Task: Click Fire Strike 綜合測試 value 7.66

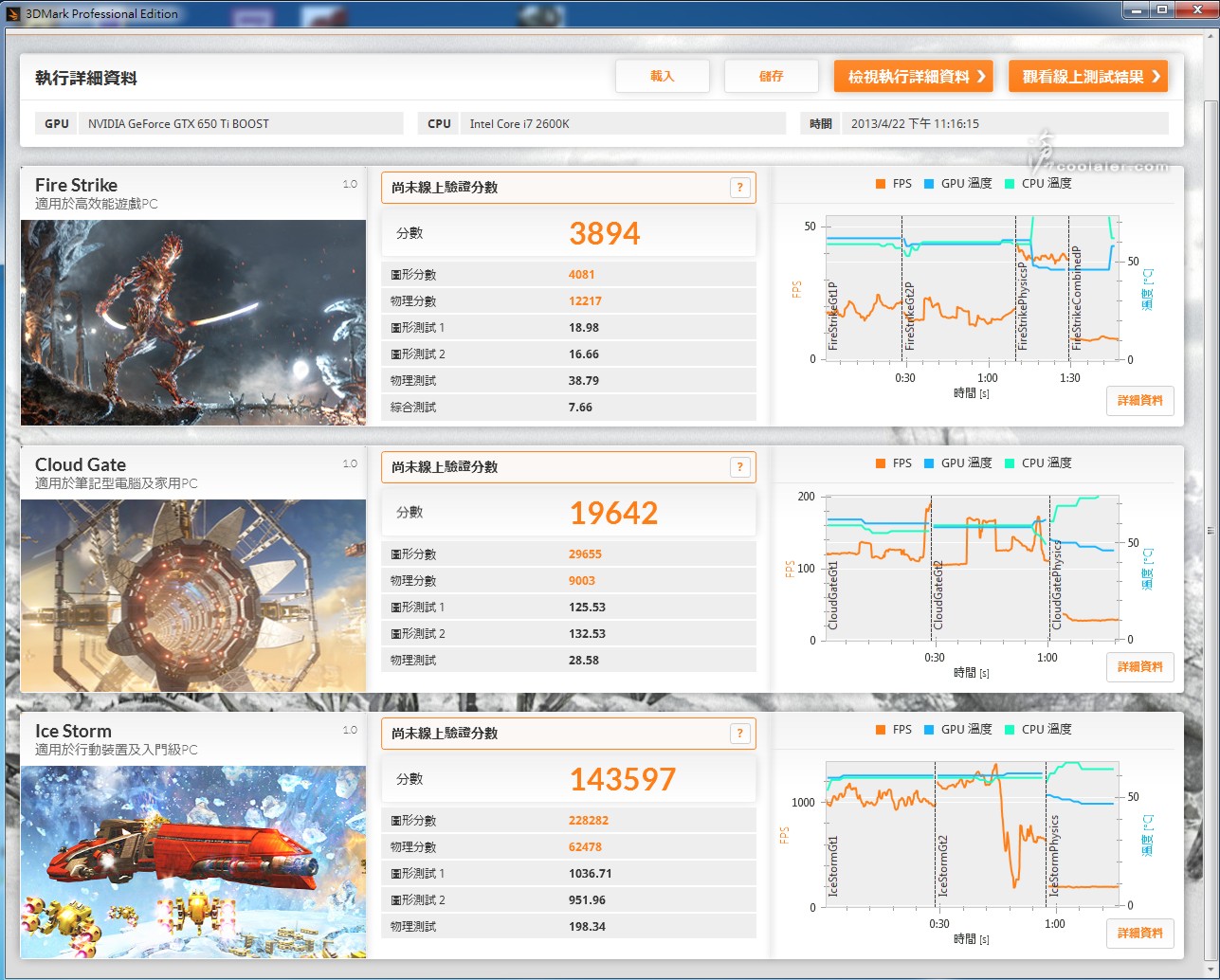Action: pyautogui.click(x=580, y=408)
